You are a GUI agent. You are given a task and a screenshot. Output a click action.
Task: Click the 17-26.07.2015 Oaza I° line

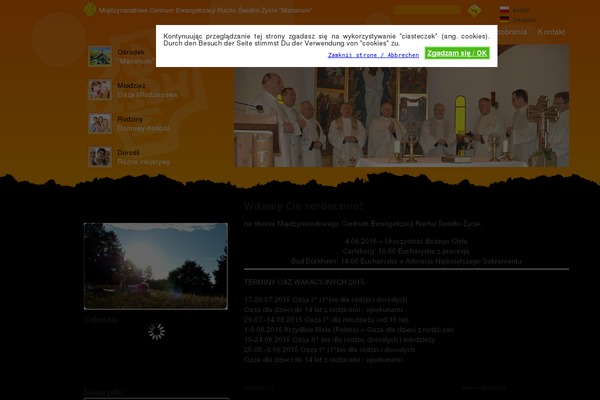point(325,300)
